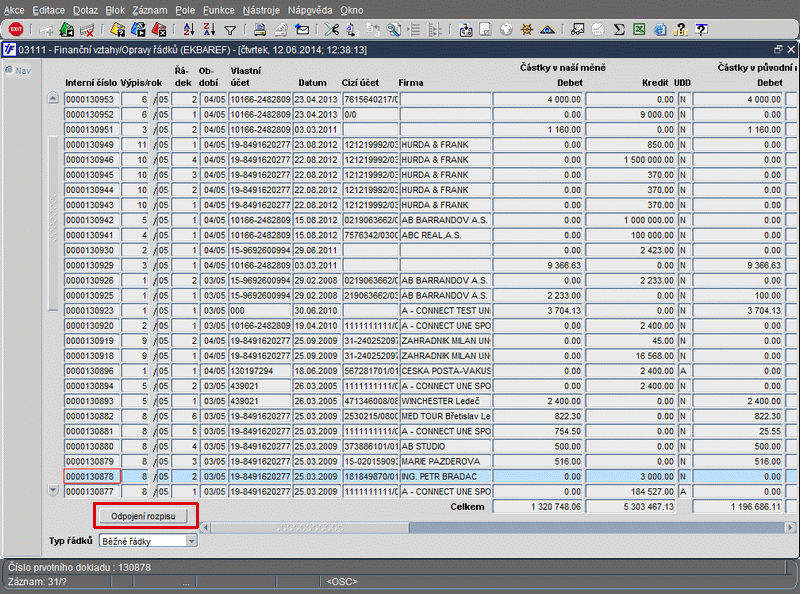
Task: Click the Celkem Kredit total 5 303 467.13
Action: coord(630,506)
